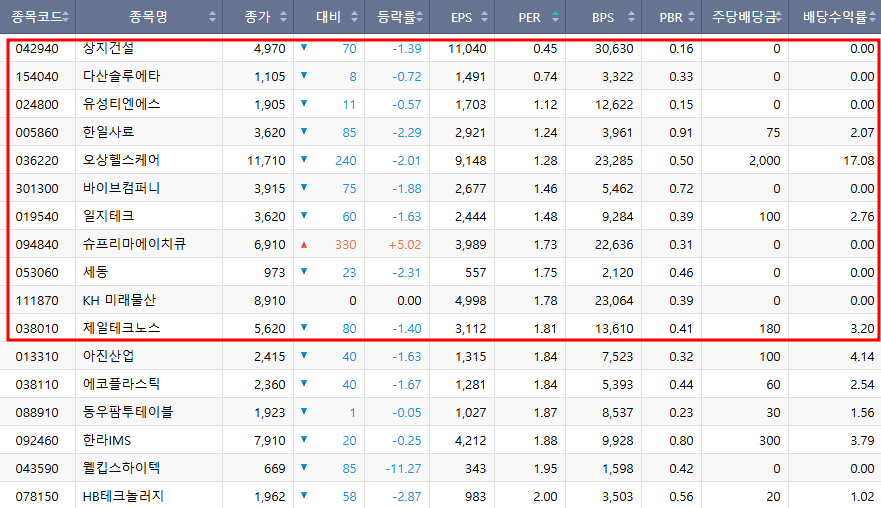Viewport: 881px width, 508px height.
Task: Select stock name 동우팜투테이블
Action: 128,412
